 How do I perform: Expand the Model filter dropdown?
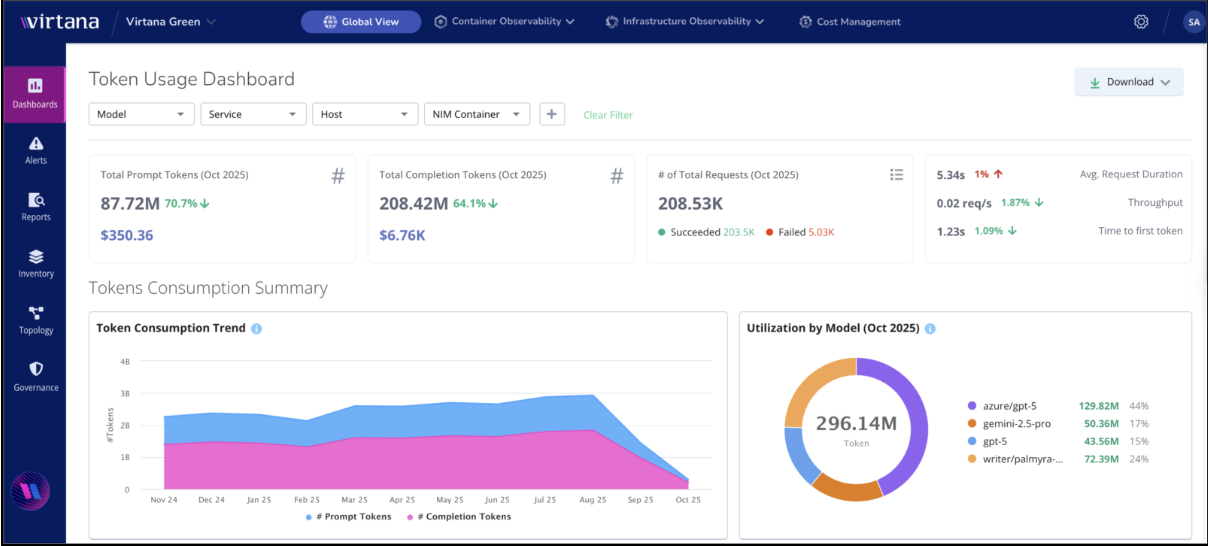[x=141, y=114]
